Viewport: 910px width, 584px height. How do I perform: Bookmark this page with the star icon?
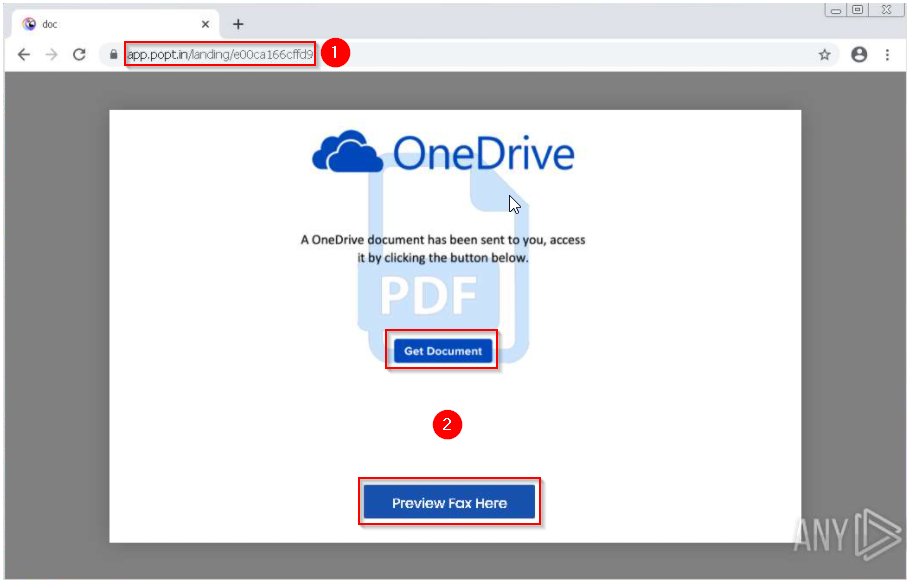pyautogui.click(x=824, y=55)
